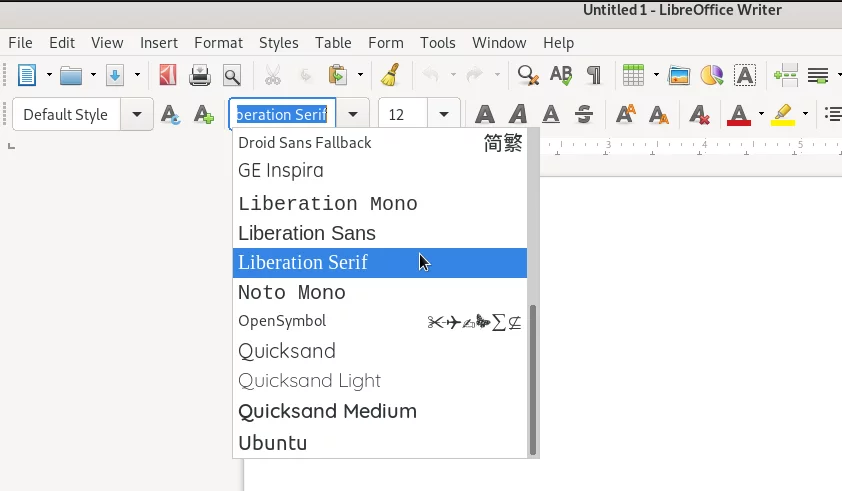
Task: Open the Highlighting Color palette arrow
Action: 805,114
